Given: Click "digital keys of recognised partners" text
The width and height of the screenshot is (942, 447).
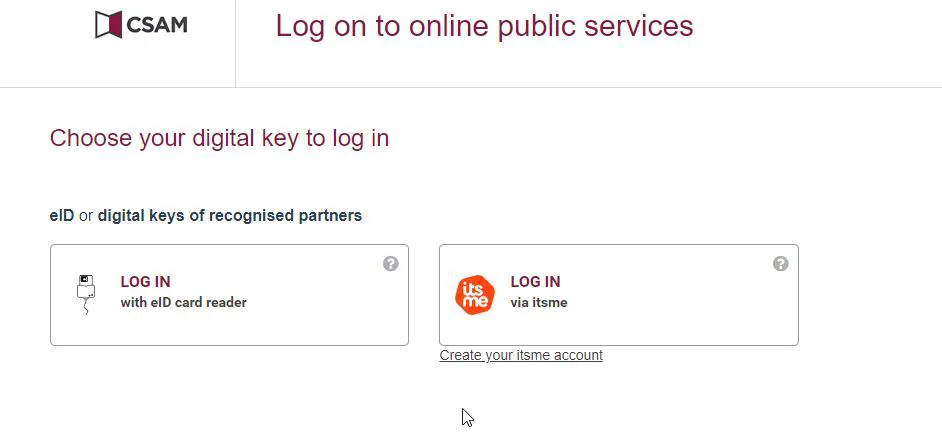Looking at the screenshot, I should click(230, 215).
